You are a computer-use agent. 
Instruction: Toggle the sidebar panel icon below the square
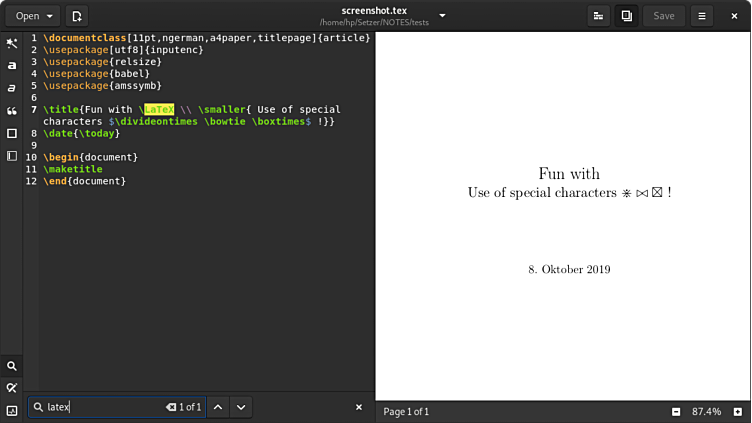pyautogui.click(x=12, y=156)
